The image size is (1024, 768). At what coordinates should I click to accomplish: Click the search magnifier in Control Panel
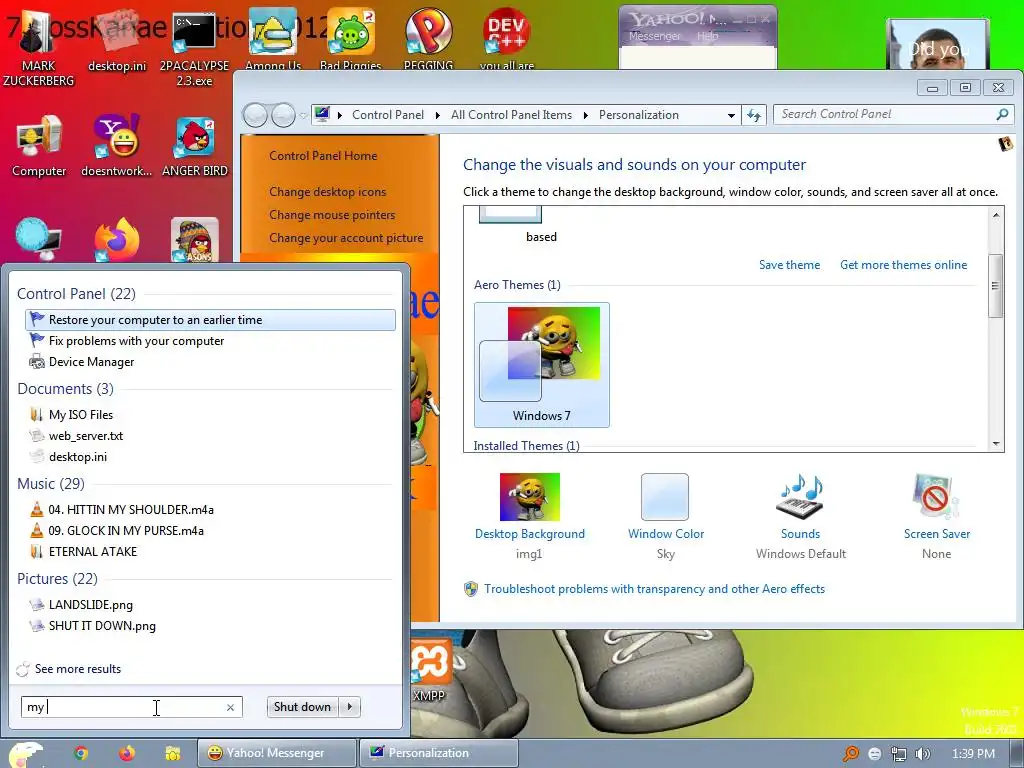coord(1002,114)
